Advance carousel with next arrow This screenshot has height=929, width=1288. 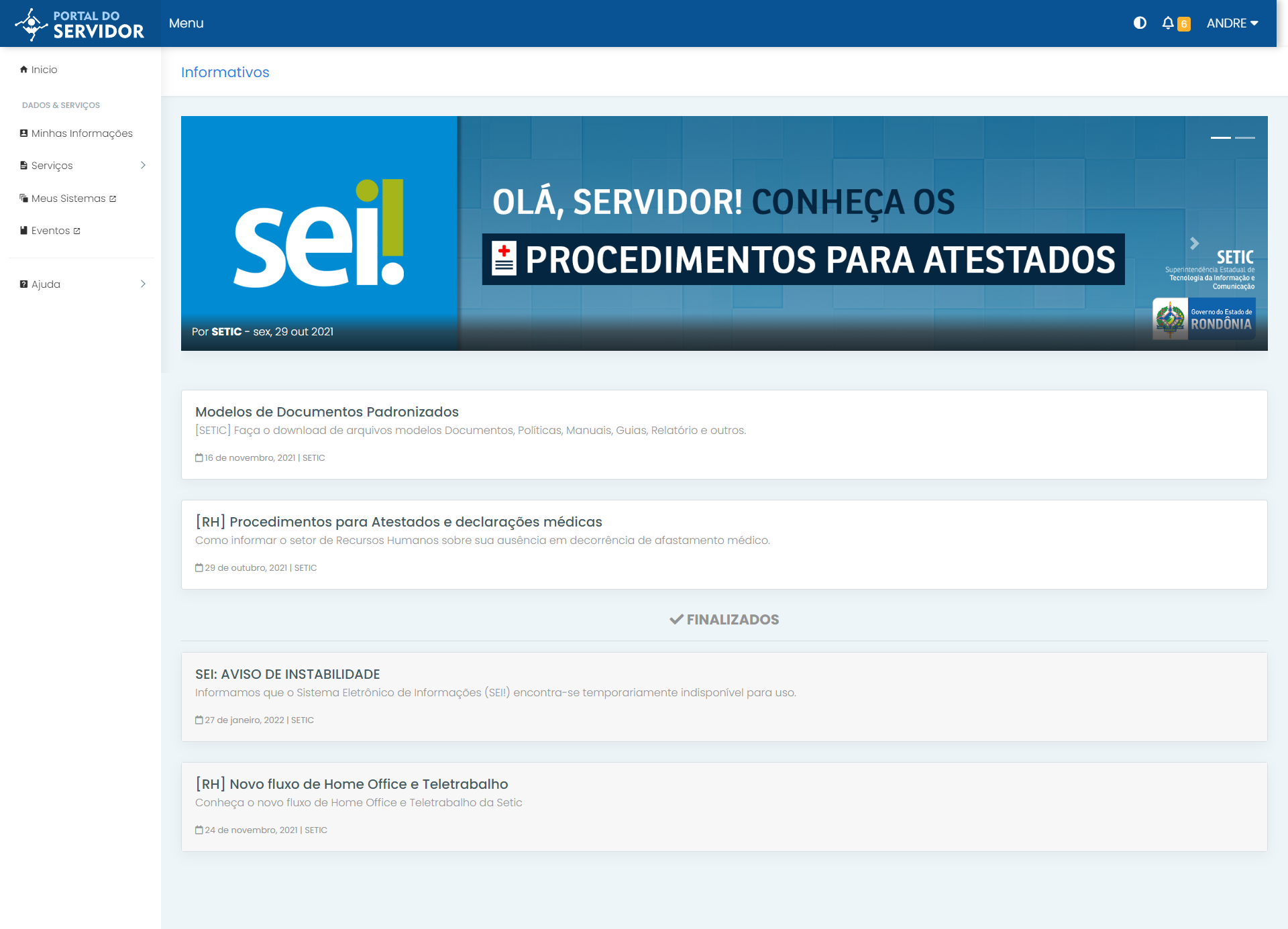click(1195, 243)
